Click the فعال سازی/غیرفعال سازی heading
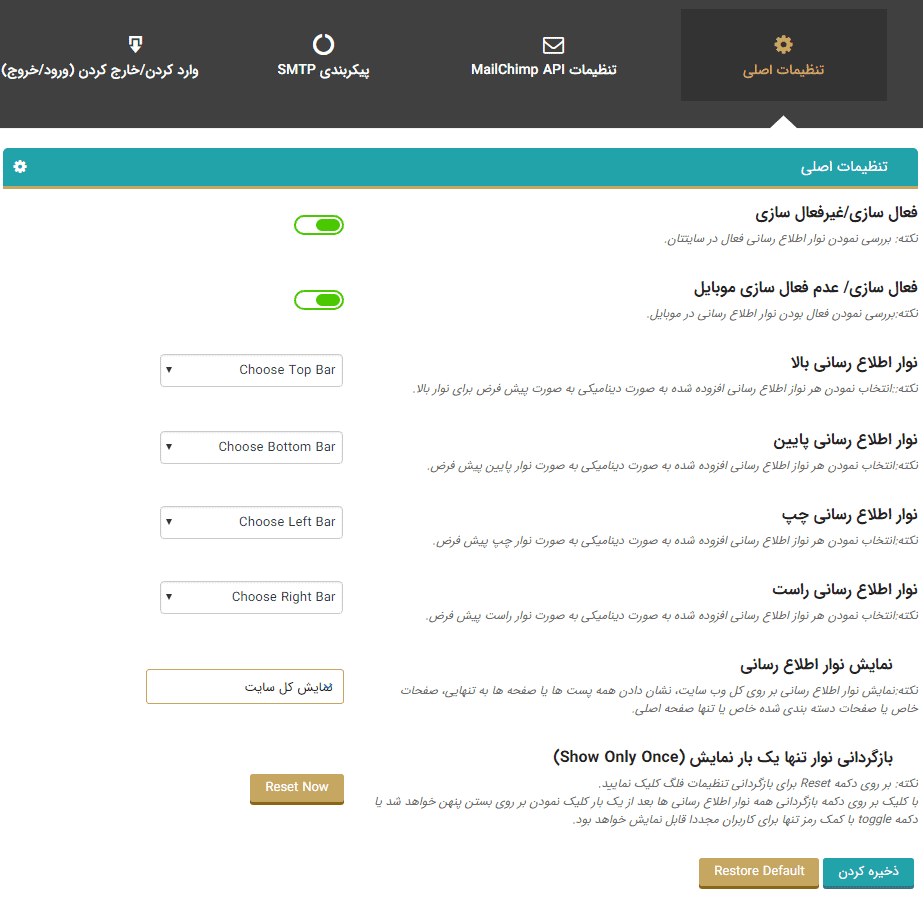Viewport: 923px width, 897px height. pyautogui.click(x=836, y=213)
